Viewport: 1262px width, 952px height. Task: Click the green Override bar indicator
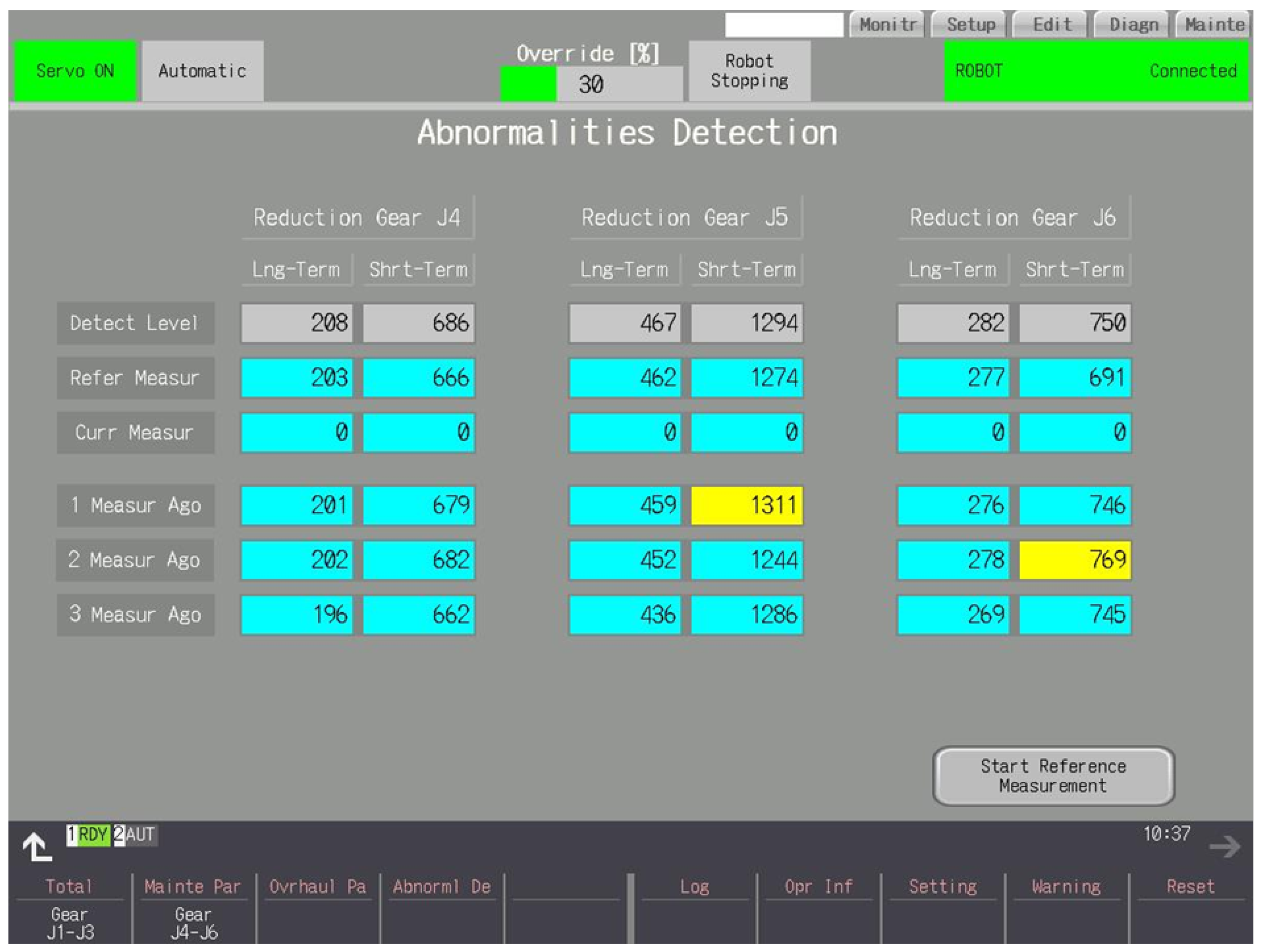528,84
